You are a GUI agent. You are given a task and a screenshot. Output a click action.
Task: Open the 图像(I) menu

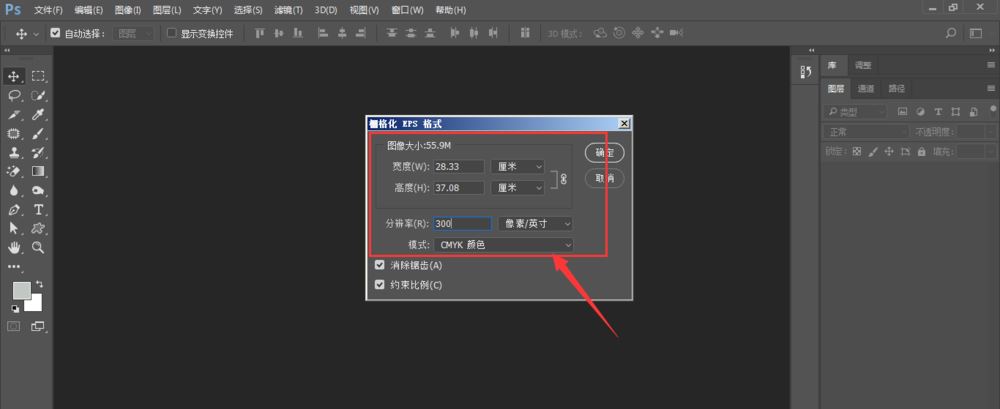click(128, 10)
